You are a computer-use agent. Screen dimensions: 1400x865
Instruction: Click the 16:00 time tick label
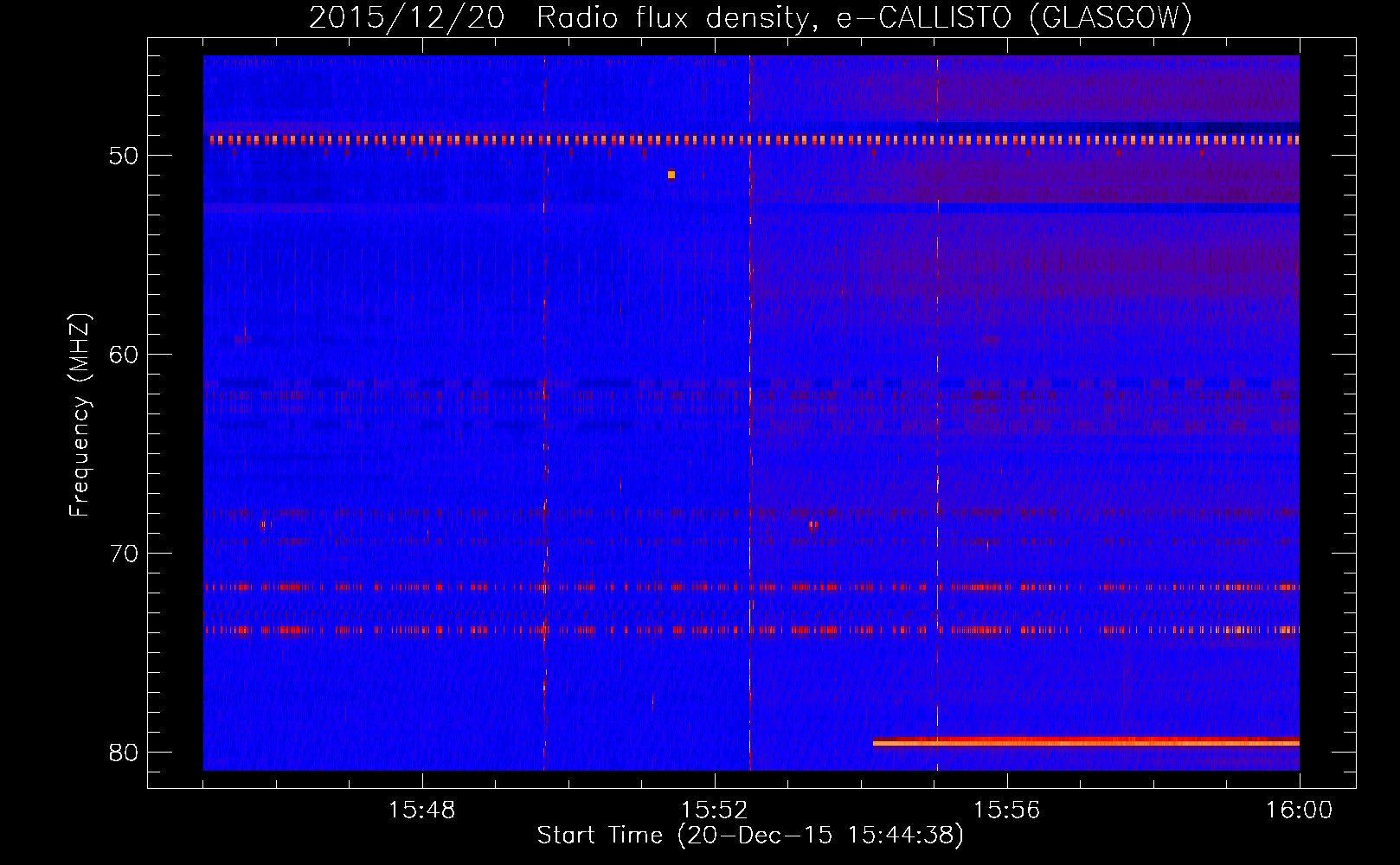click(x=1299, y=811)
